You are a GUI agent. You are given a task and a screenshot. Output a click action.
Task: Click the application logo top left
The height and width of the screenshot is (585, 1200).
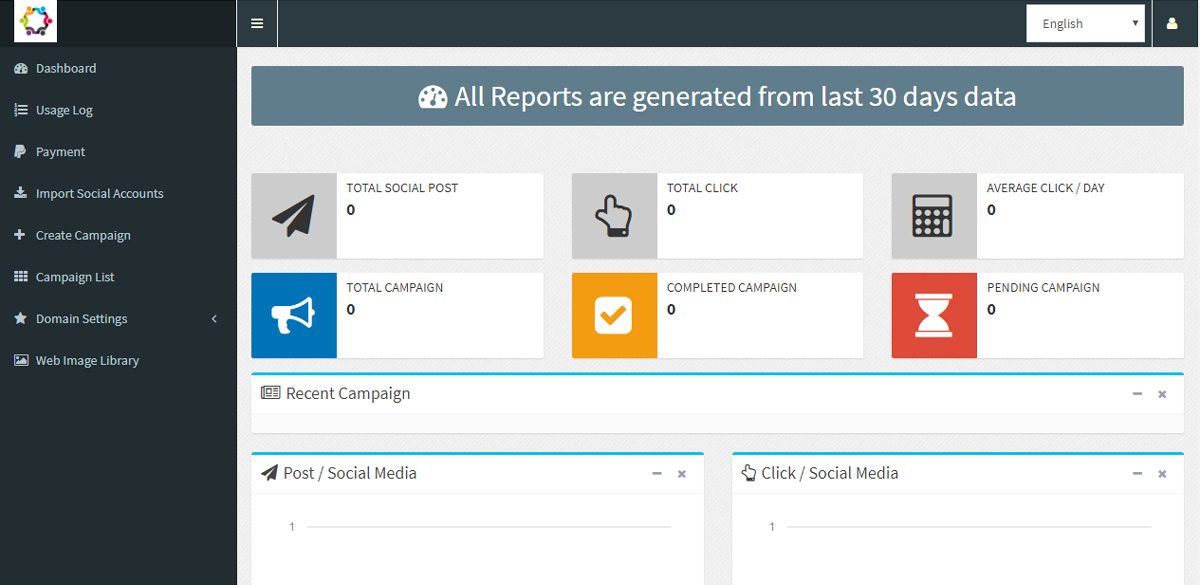(33, 20)
